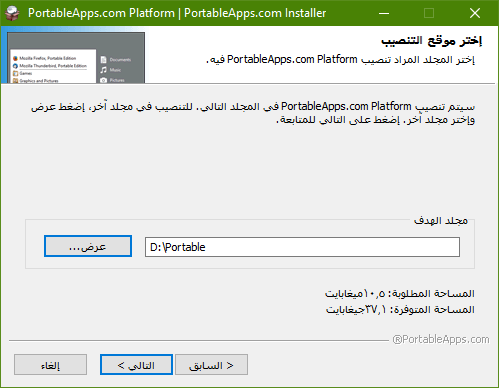Click the disabled maximize window button
This screenshot has width=499, height=388.
[x=429, y=13]
